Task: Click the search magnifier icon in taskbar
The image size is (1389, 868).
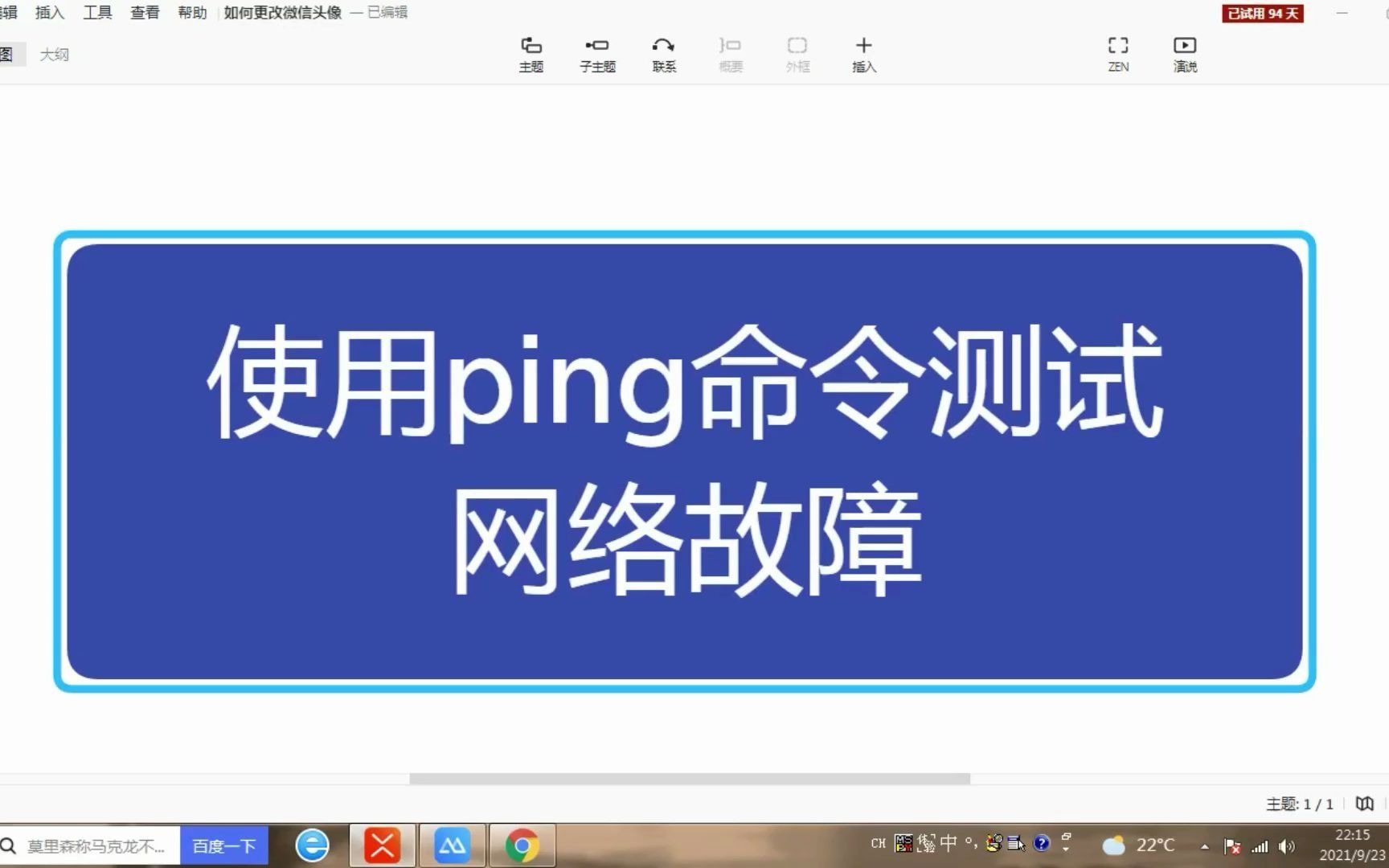Action: coord(9,845)
